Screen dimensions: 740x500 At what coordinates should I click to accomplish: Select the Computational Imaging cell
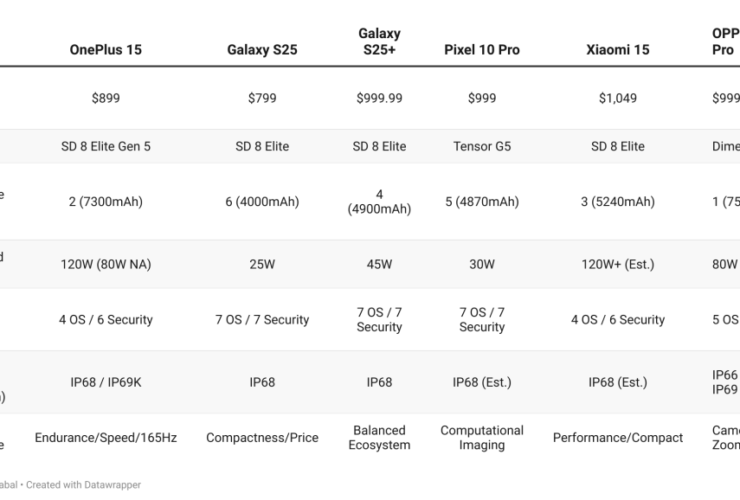(x=482, y=438)
